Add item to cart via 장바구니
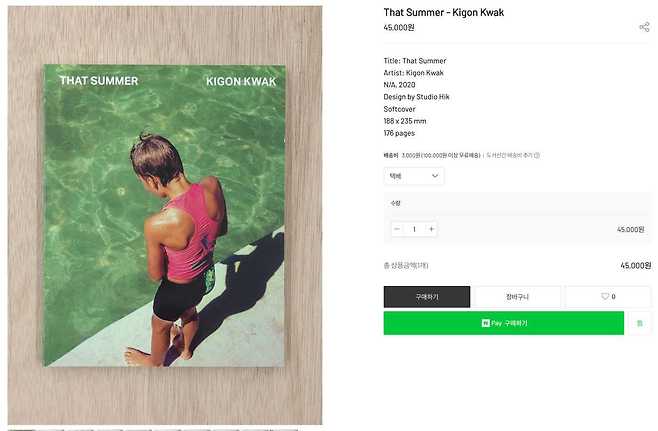The height and width of the screenshot is (431, 658). click(x=517, y=297)
